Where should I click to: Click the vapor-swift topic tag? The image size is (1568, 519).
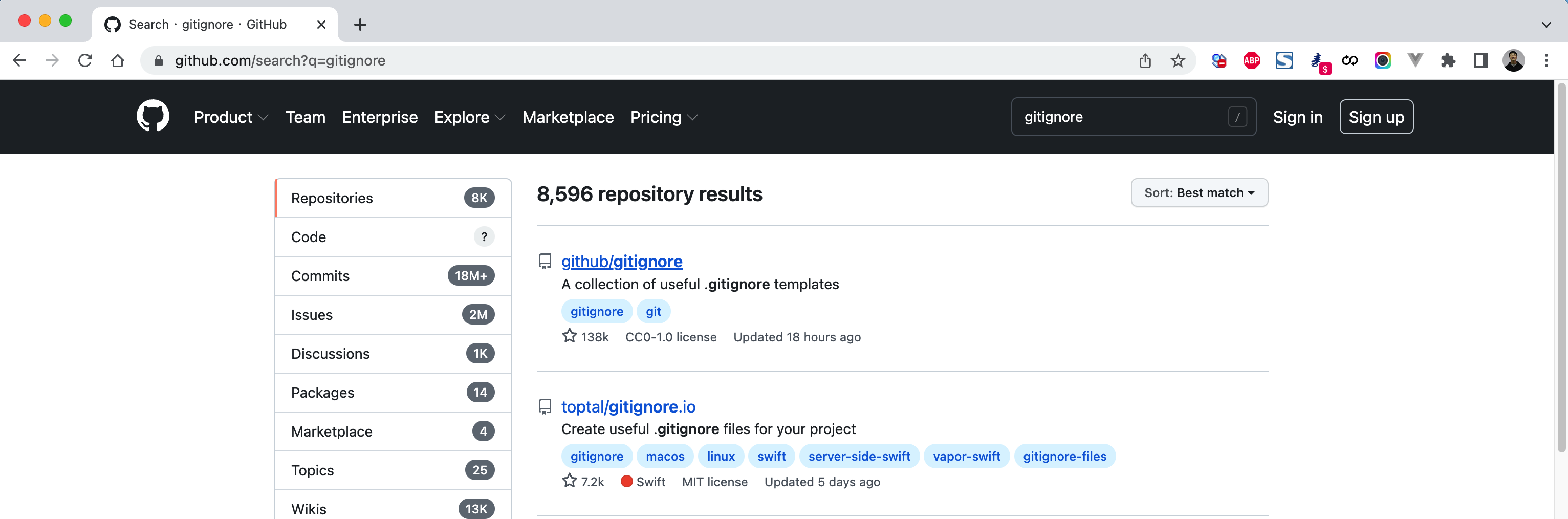pos(967,457)
